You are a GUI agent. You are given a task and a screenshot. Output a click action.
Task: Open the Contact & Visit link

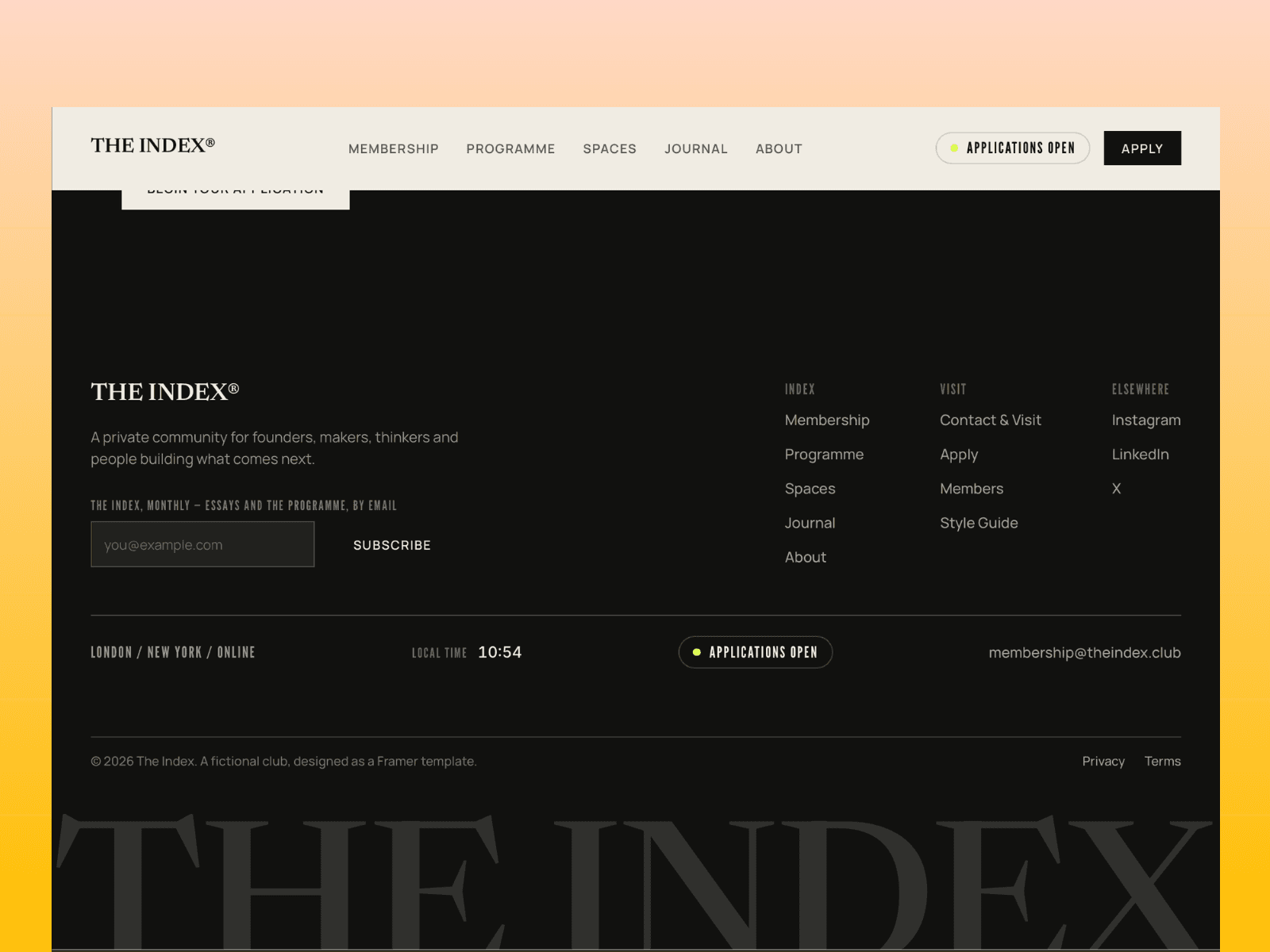[991, 420]
